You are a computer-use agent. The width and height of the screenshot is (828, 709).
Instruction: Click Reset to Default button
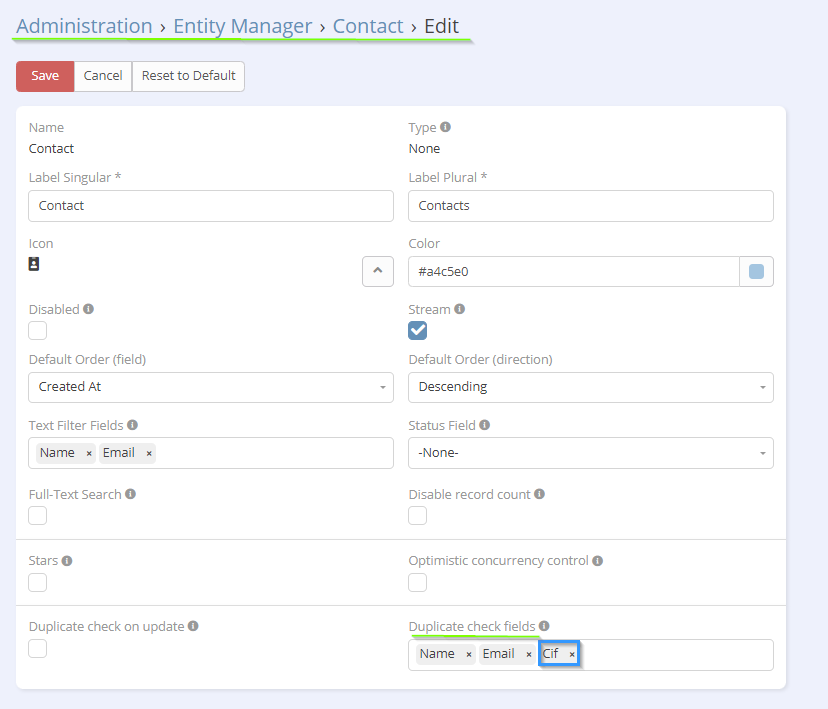pos(188,76)
